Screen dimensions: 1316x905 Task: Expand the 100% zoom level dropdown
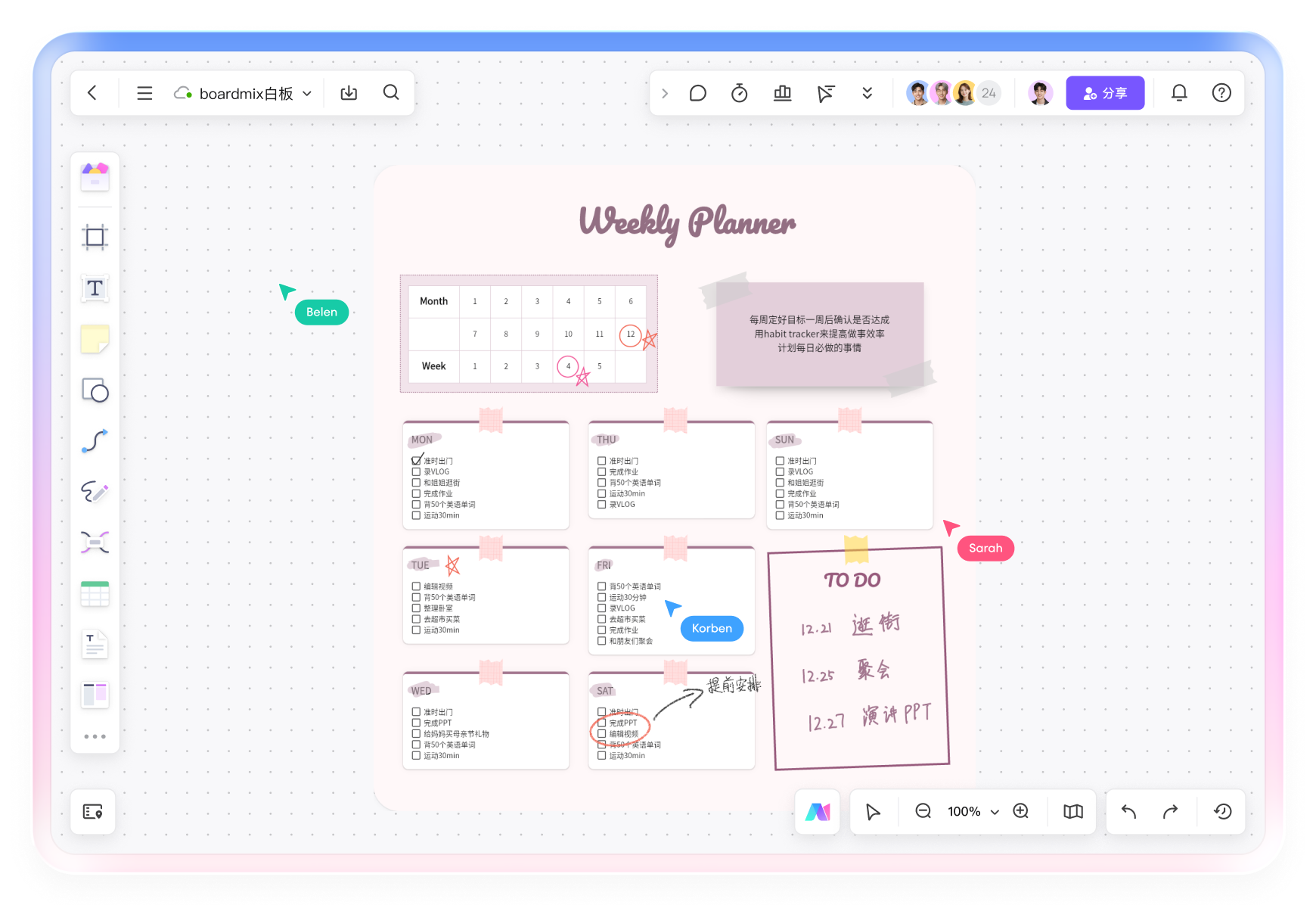(995, 812)
